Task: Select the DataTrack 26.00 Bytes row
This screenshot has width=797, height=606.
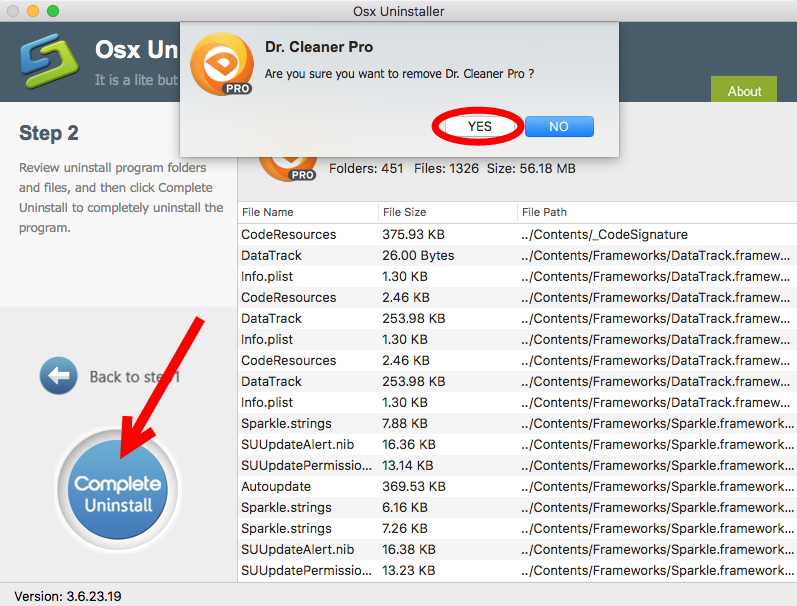Action: click(517, 255)
